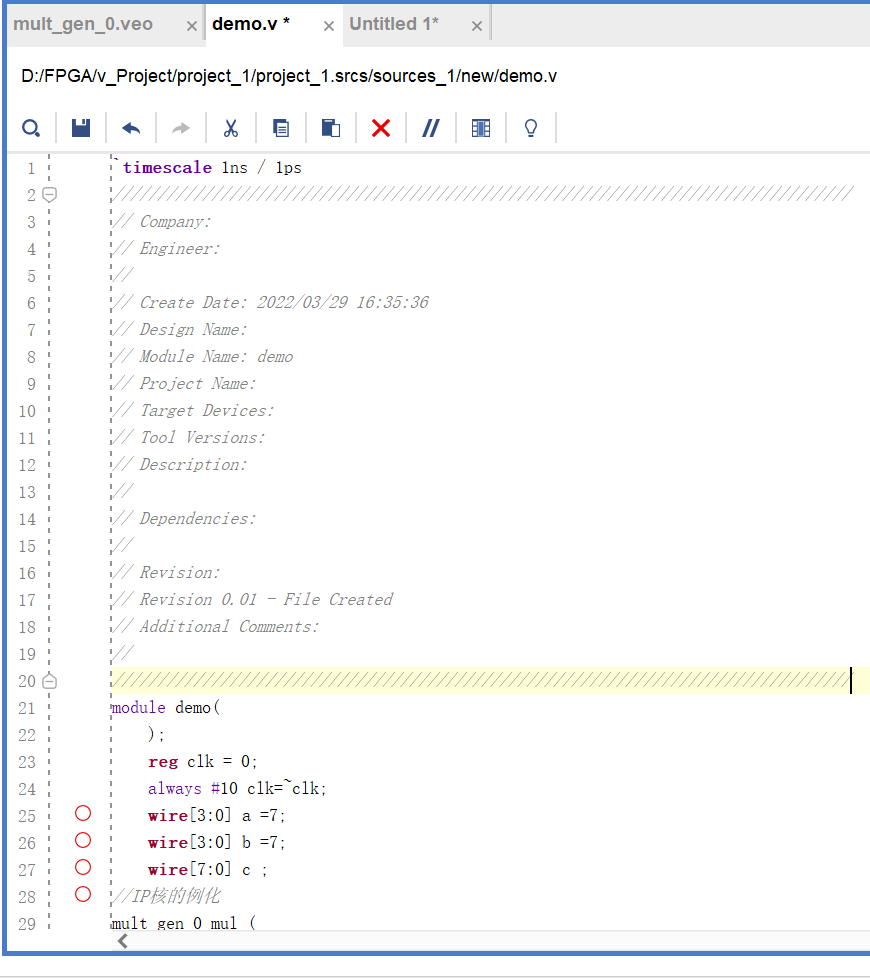
Task: Click the Dependencies: comment line
Action: [185, 518]
